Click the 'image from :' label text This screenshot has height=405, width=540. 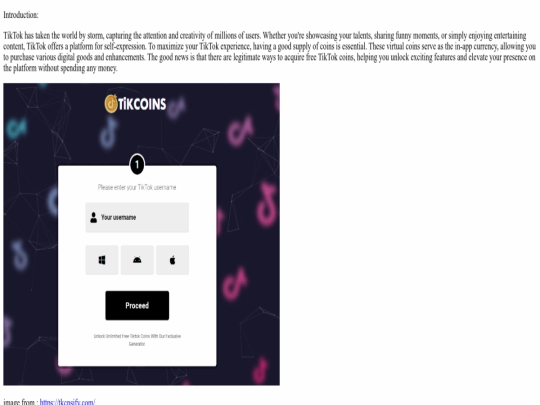pos(21,402)
